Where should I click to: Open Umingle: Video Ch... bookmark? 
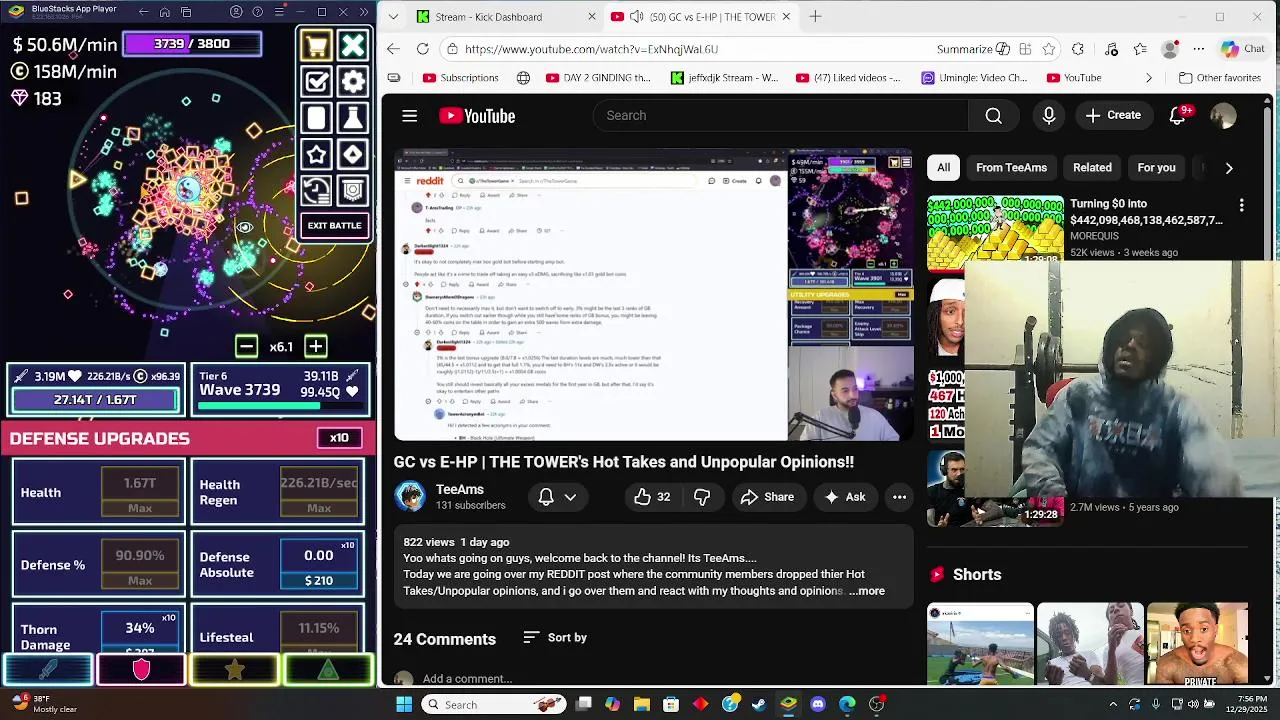pyautogui.click(x=974, y=78)
